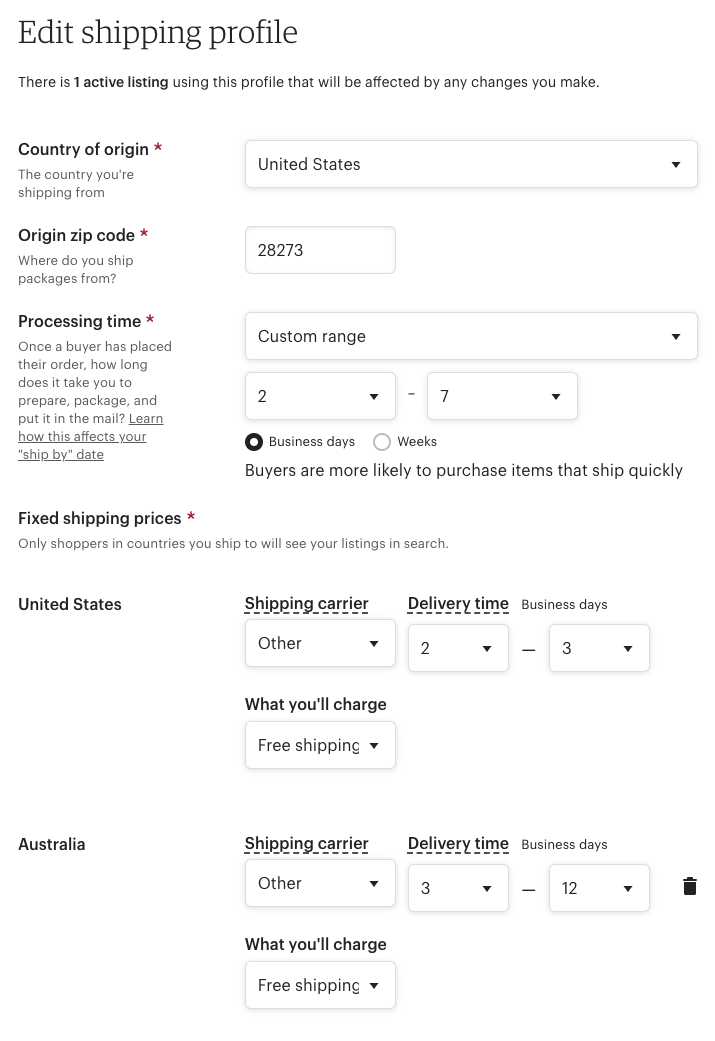Change Australia minimum delivery time of 3

pyautogui.click(x=458, y=888)
